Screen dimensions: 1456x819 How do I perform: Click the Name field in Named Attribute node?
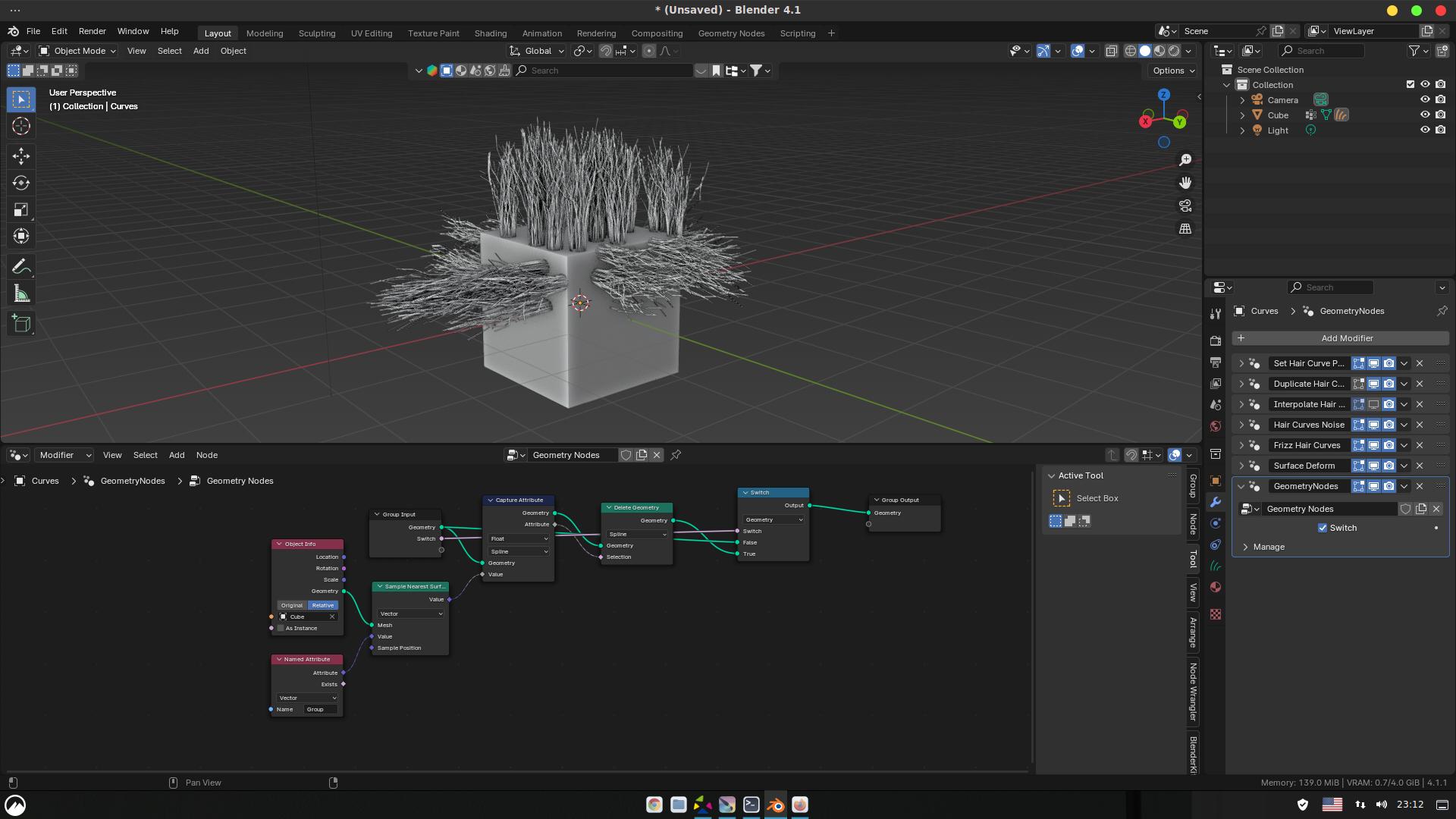(320, 709)
